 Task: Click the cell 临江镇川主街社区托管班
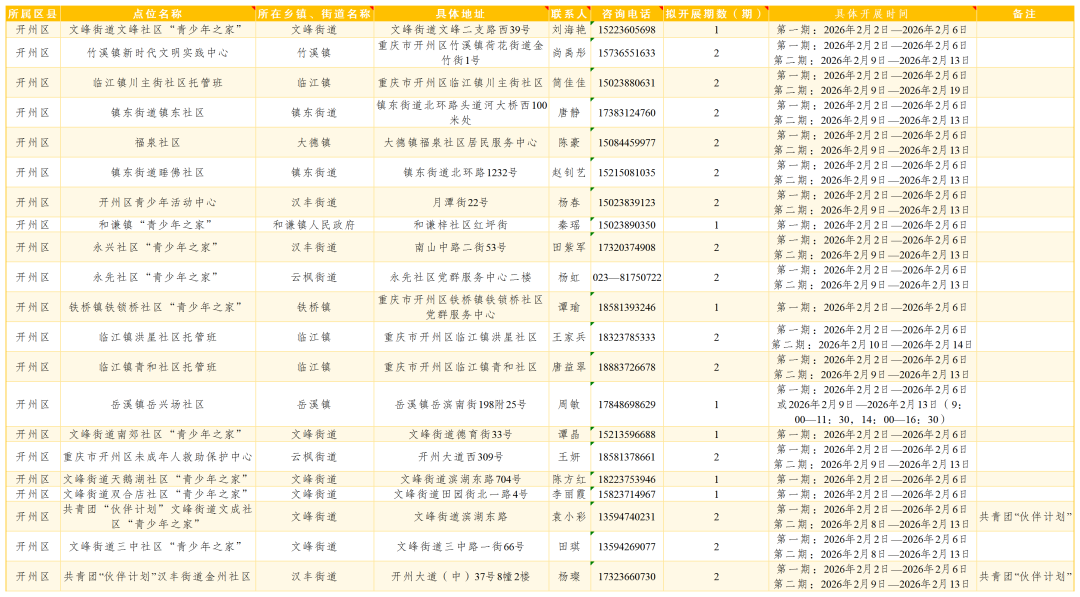point(158,83)
